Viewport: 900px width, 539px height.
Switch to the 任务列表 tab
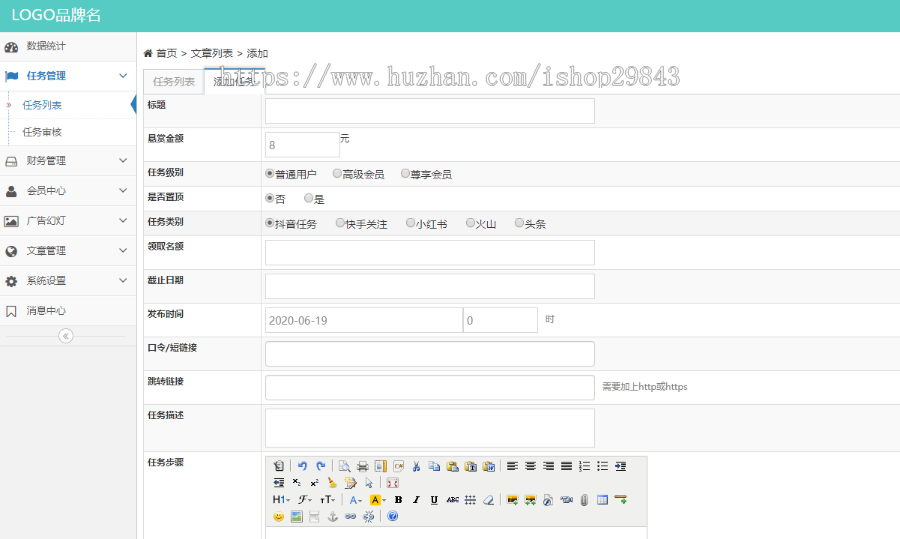pos(174,82)
